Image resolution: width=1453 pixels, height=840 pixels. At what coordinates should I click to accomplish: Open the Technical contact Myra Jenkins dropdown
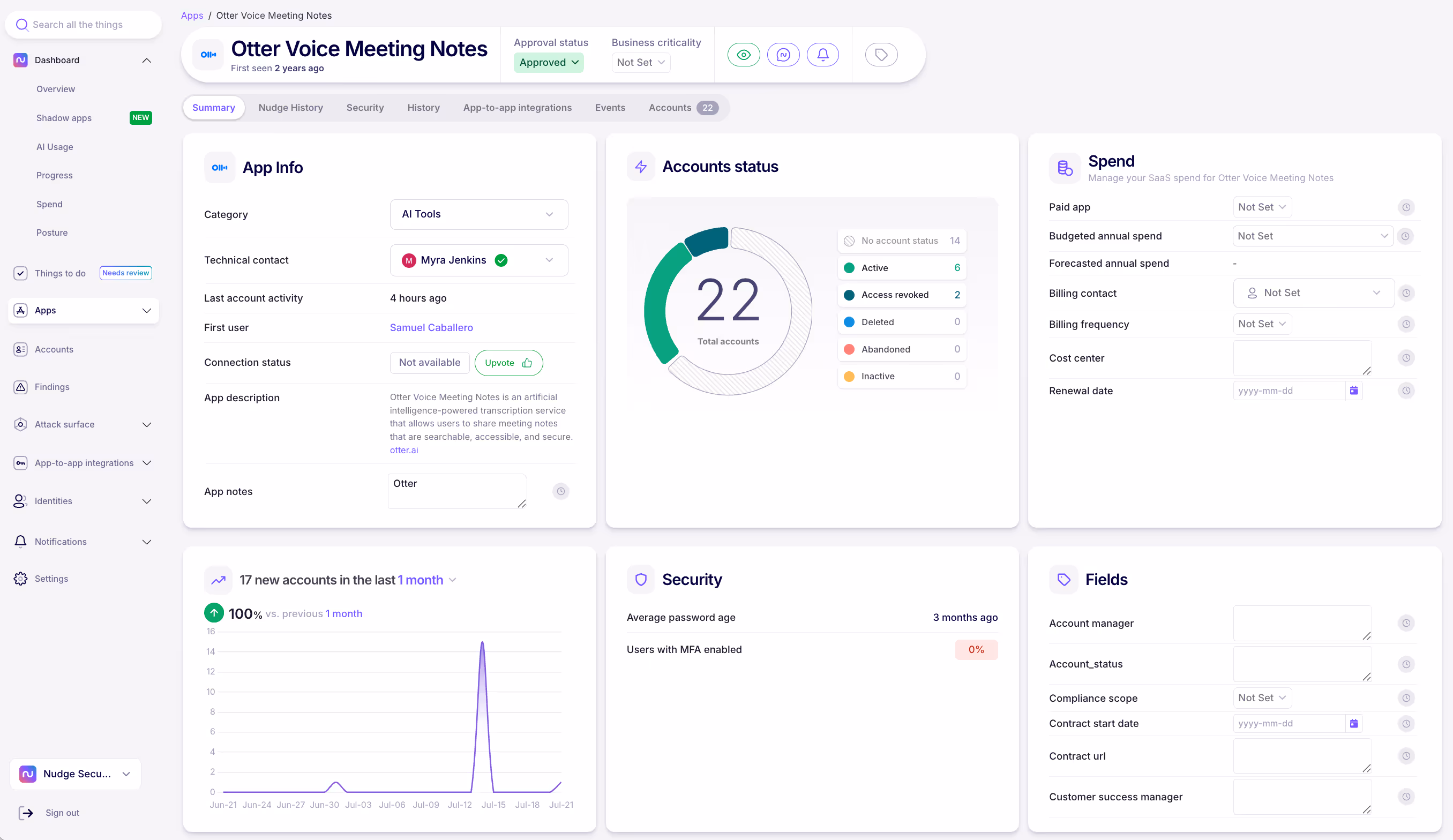(x=478, y=260)
